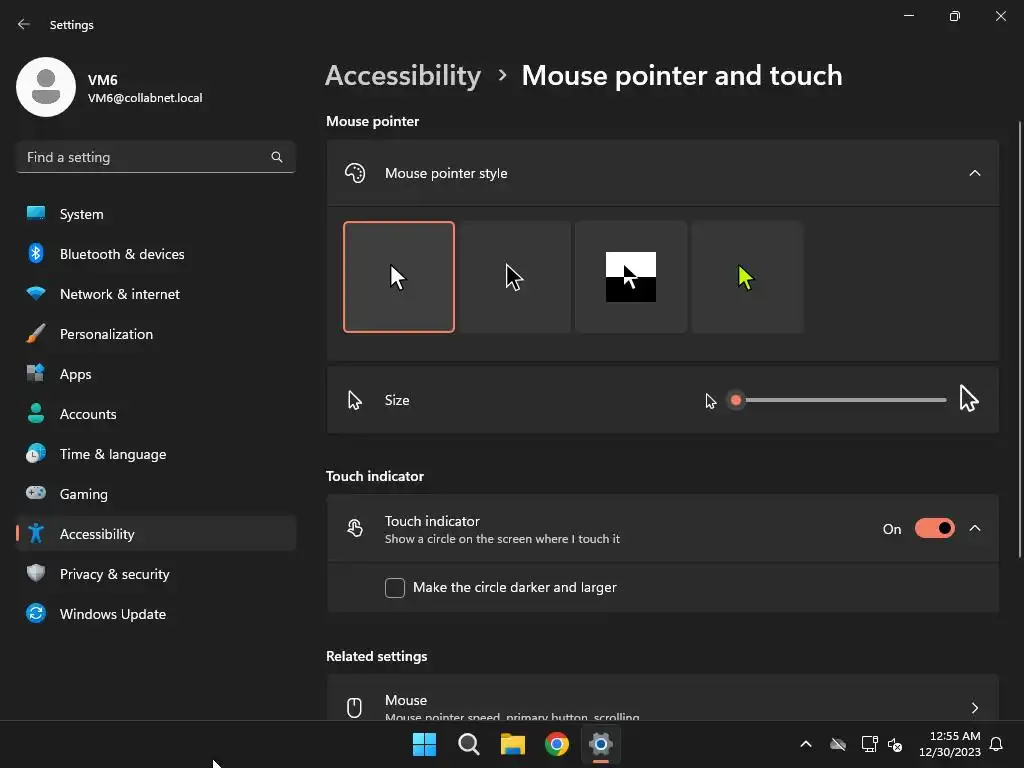Click the Touch indicator hand icon

coord(355,528)
